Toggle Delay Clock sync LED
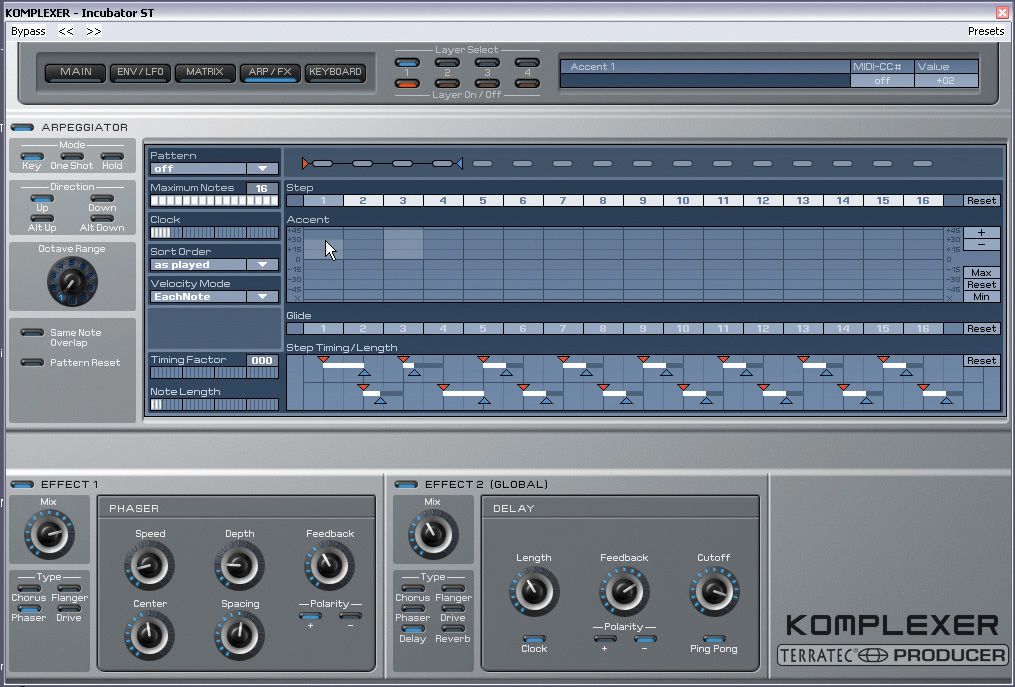This screenshot has height=687, width=1015. (x=534, y=639)
